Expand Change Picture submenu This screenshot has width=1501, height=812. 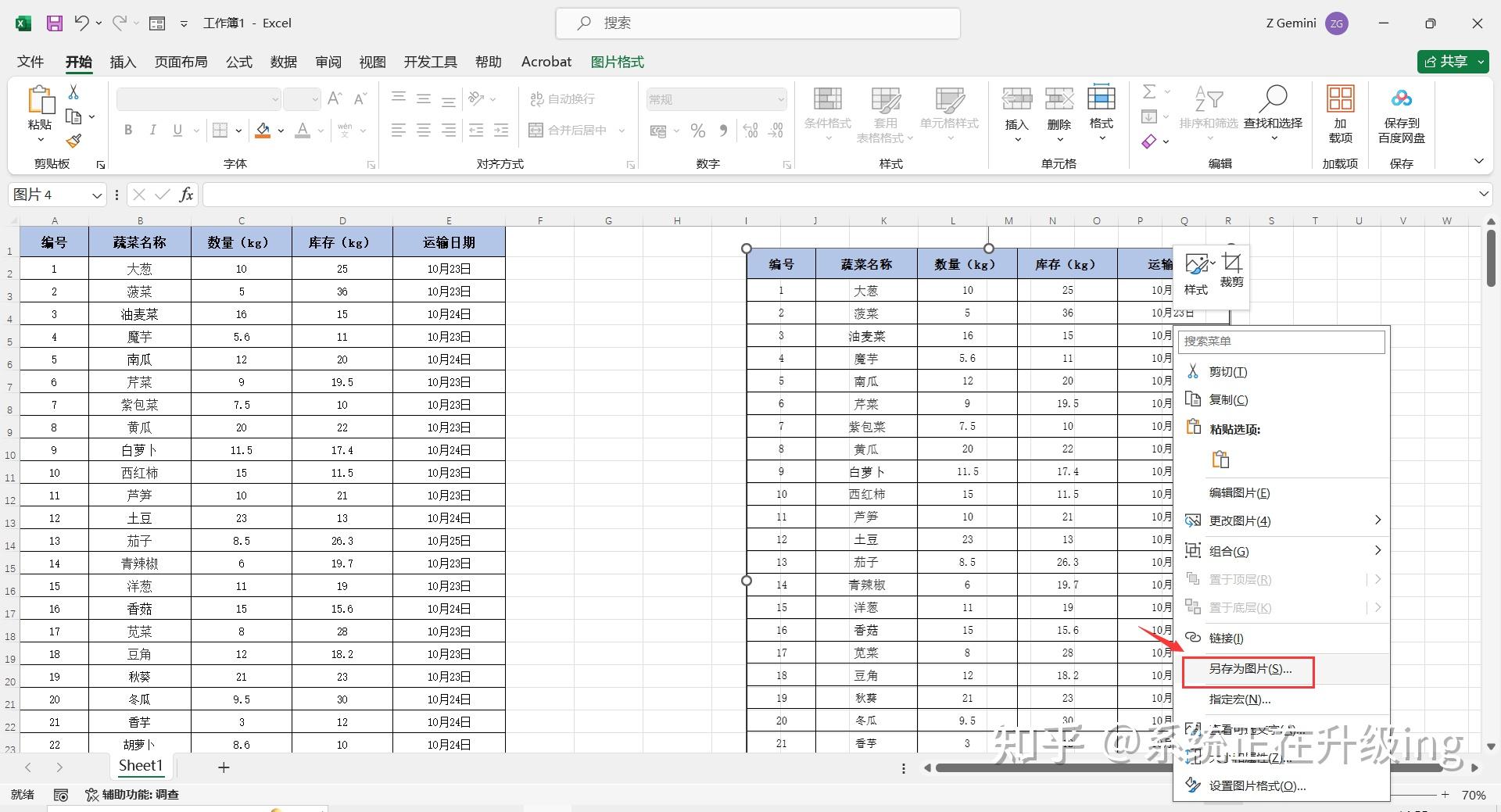tap(1377, 520)
